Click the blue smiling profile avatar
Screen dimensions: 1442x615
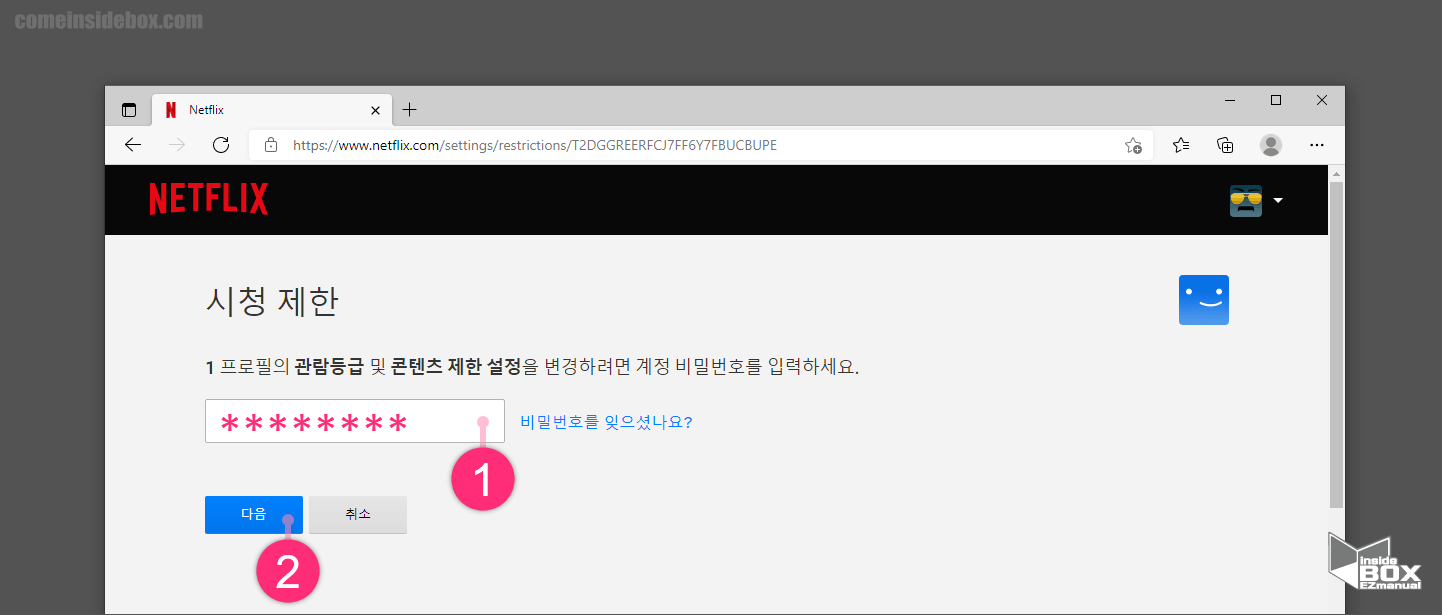tap(1203, 299)
